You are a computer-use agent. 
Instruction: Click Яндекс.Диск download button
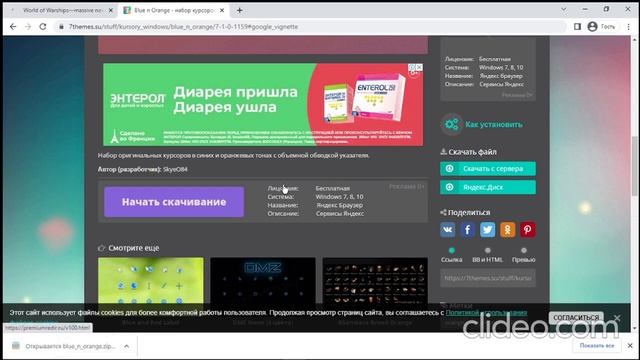488,187
